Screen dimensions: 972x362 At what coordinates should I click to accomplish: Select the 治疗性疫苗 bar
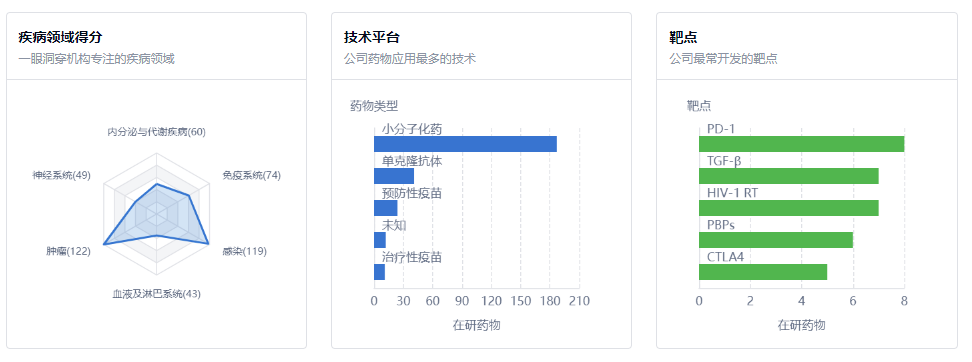379,272
